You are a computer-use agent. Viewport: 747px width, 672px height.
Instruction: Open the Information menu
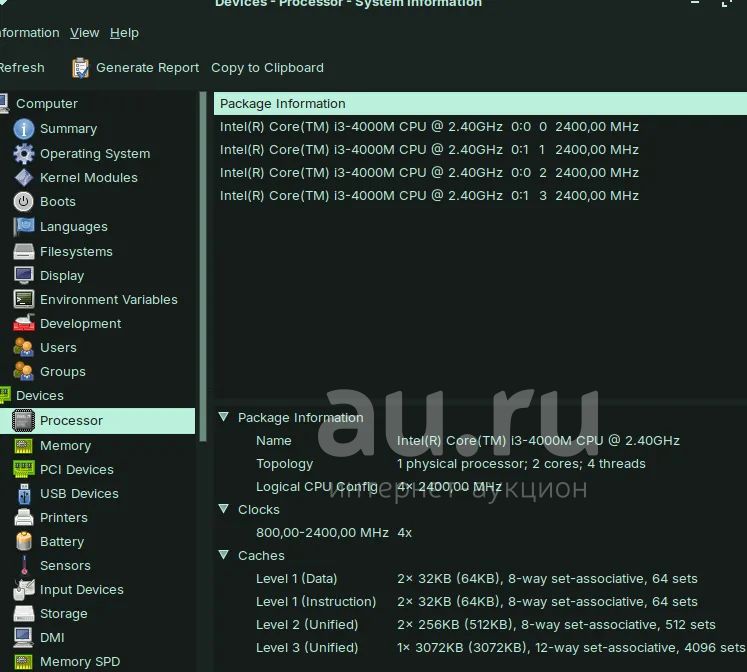pyautogui.click(x=30, y=33)
